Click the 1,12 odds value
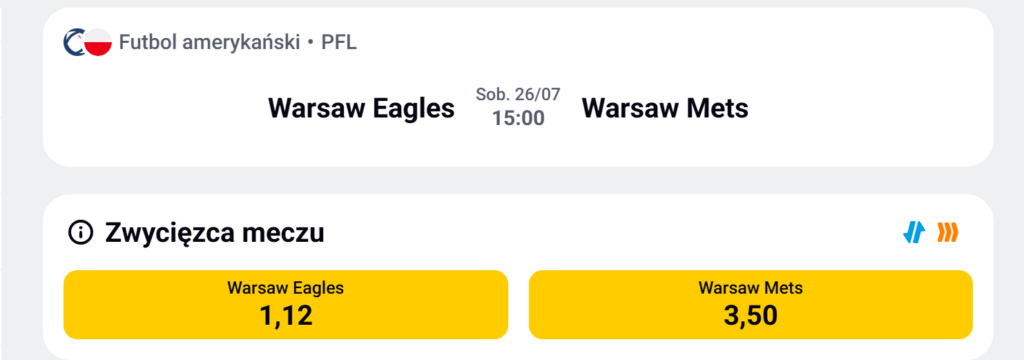 (286, 316)
